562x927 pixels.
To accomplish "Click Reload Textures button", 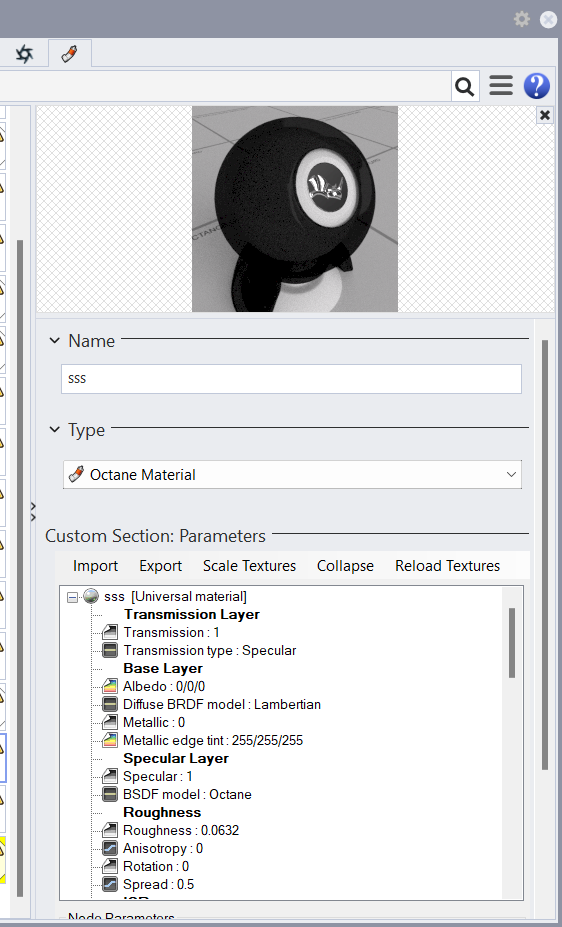I will coord(447,566).
